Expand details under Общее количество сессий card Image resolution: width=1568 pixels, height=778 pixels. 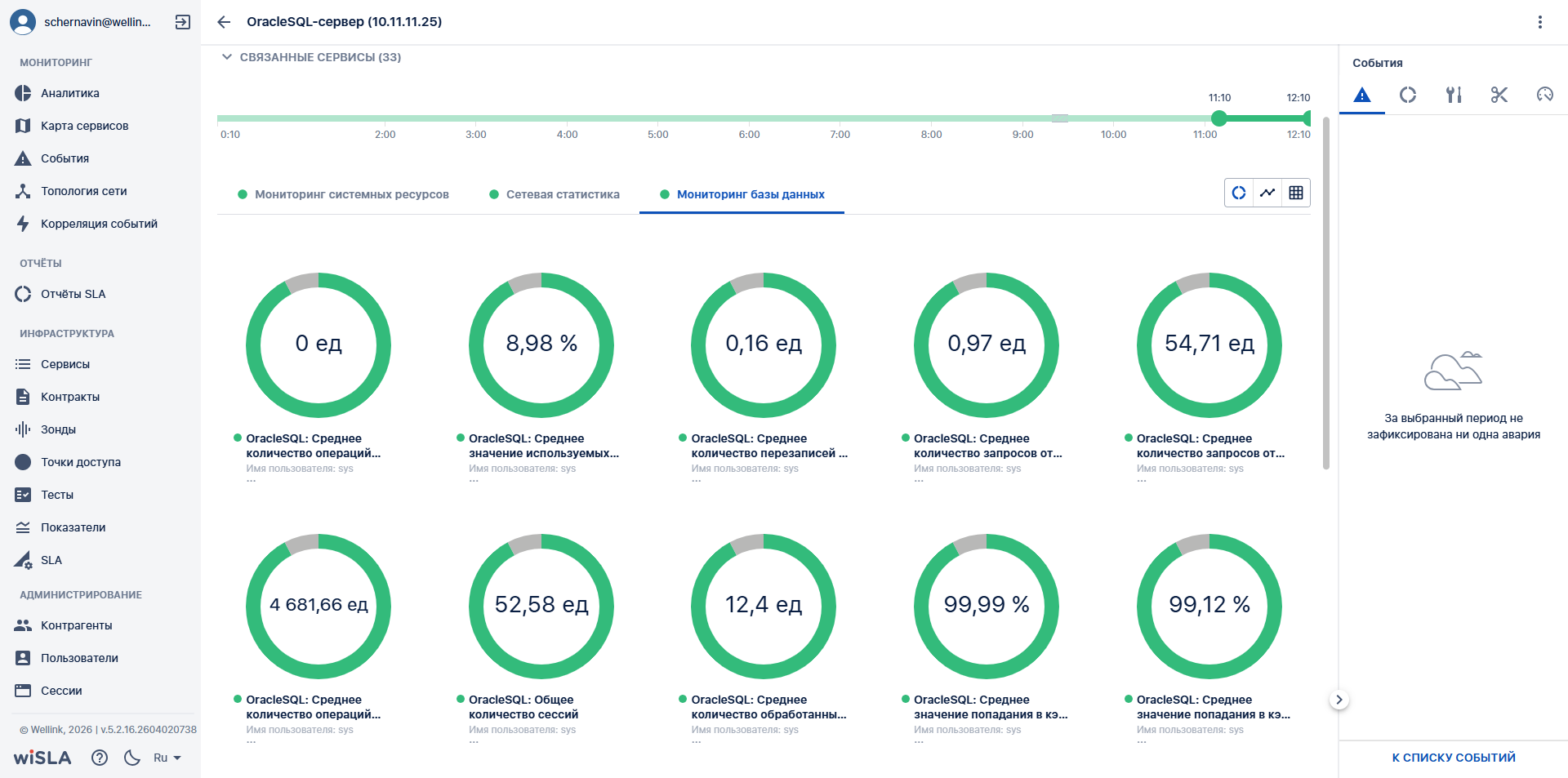click(474, 741)
